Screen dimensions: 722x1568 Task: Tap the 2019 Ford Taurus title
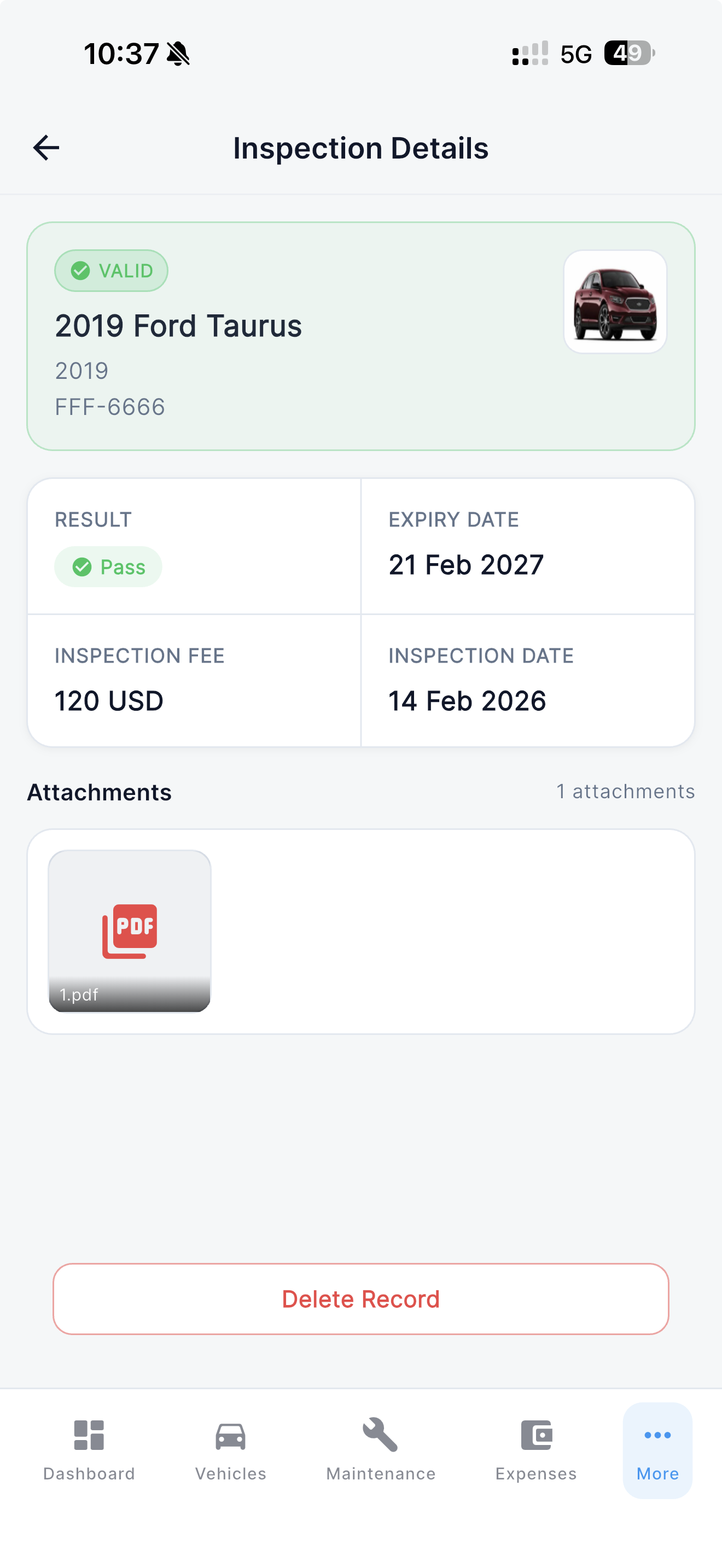pyautogui.click(x=178, y=326)
